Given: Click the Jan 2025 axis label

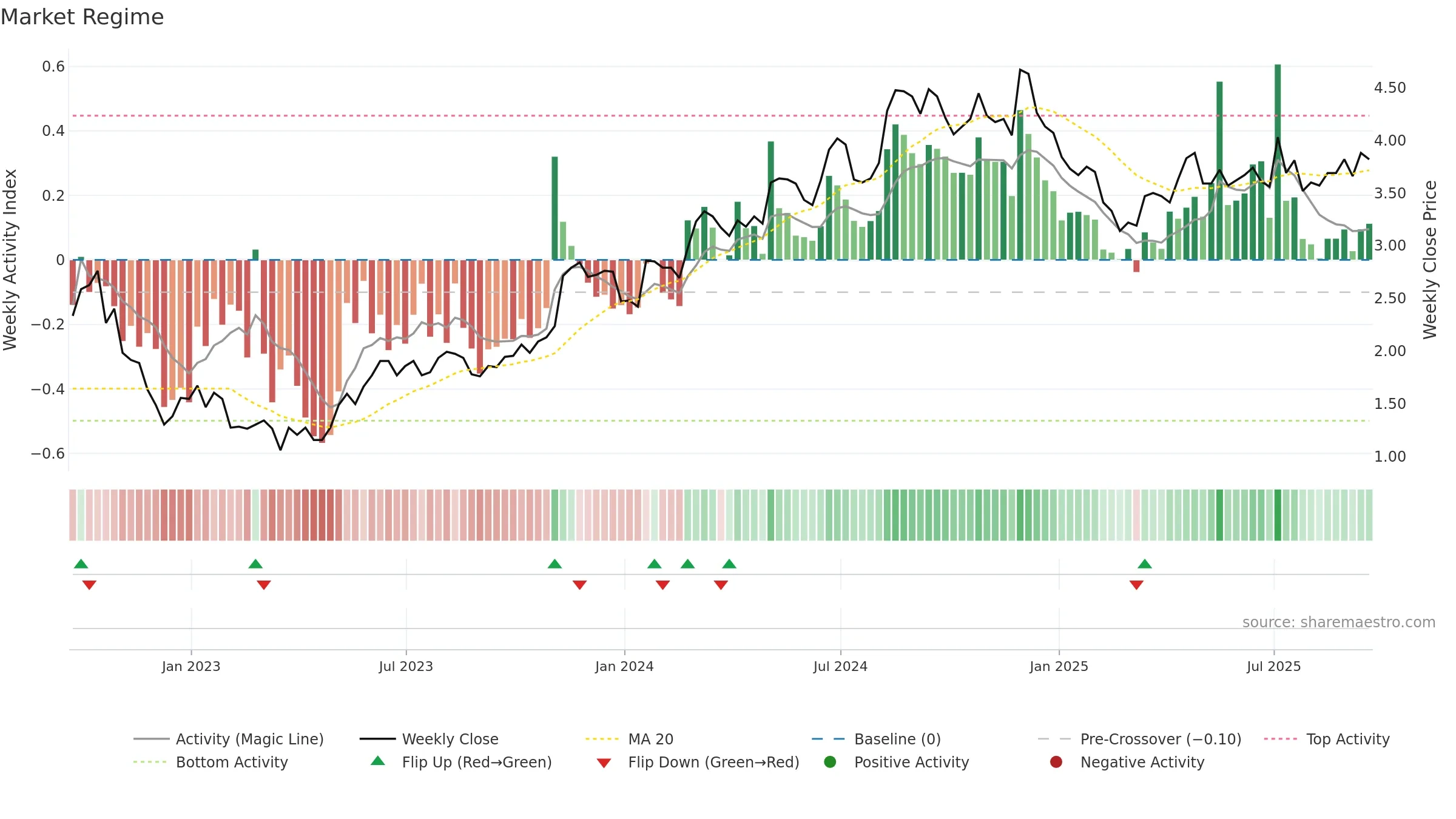Looking at the screenshot, I should 1059,666.
